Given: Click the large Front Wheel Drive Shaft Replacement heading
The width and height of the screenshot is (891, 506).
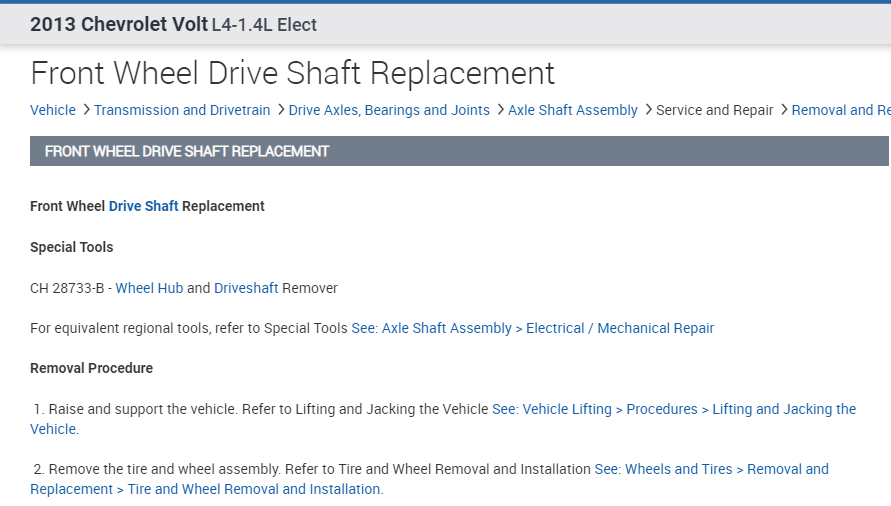Looking at the screenshot, I should tap(292, 73).
